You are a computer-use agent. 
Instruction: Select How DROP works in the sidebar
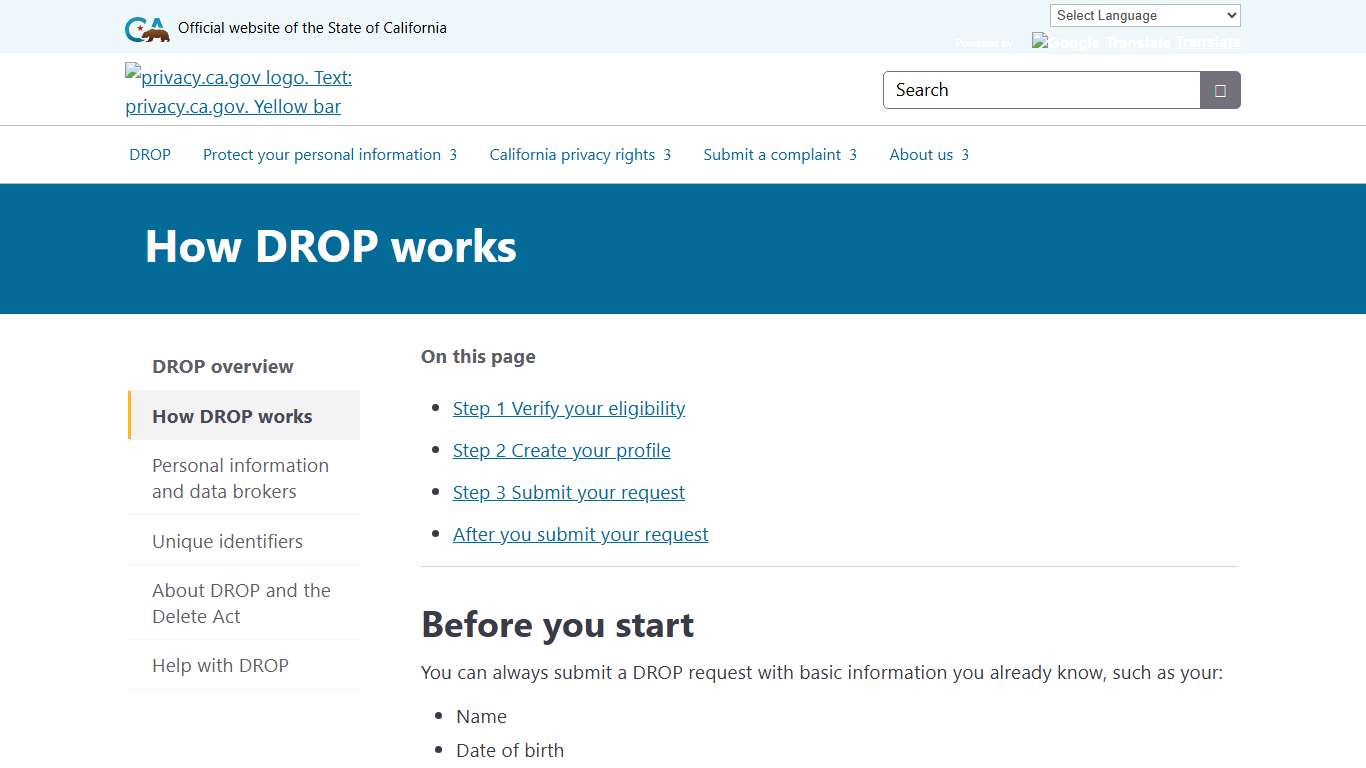(x=232, y=416)
